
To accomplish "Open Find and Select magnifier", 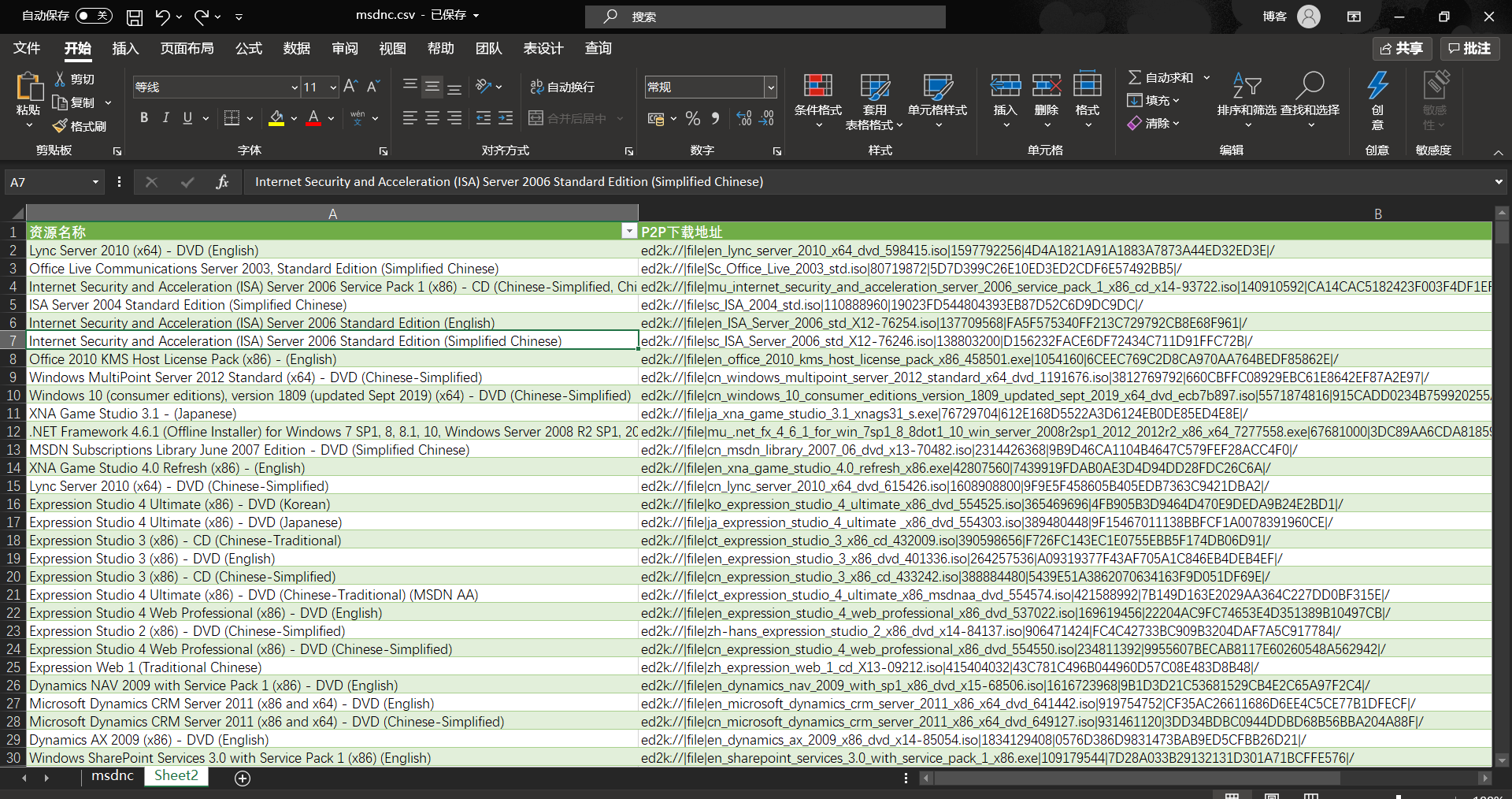I will coord(1310,100).
